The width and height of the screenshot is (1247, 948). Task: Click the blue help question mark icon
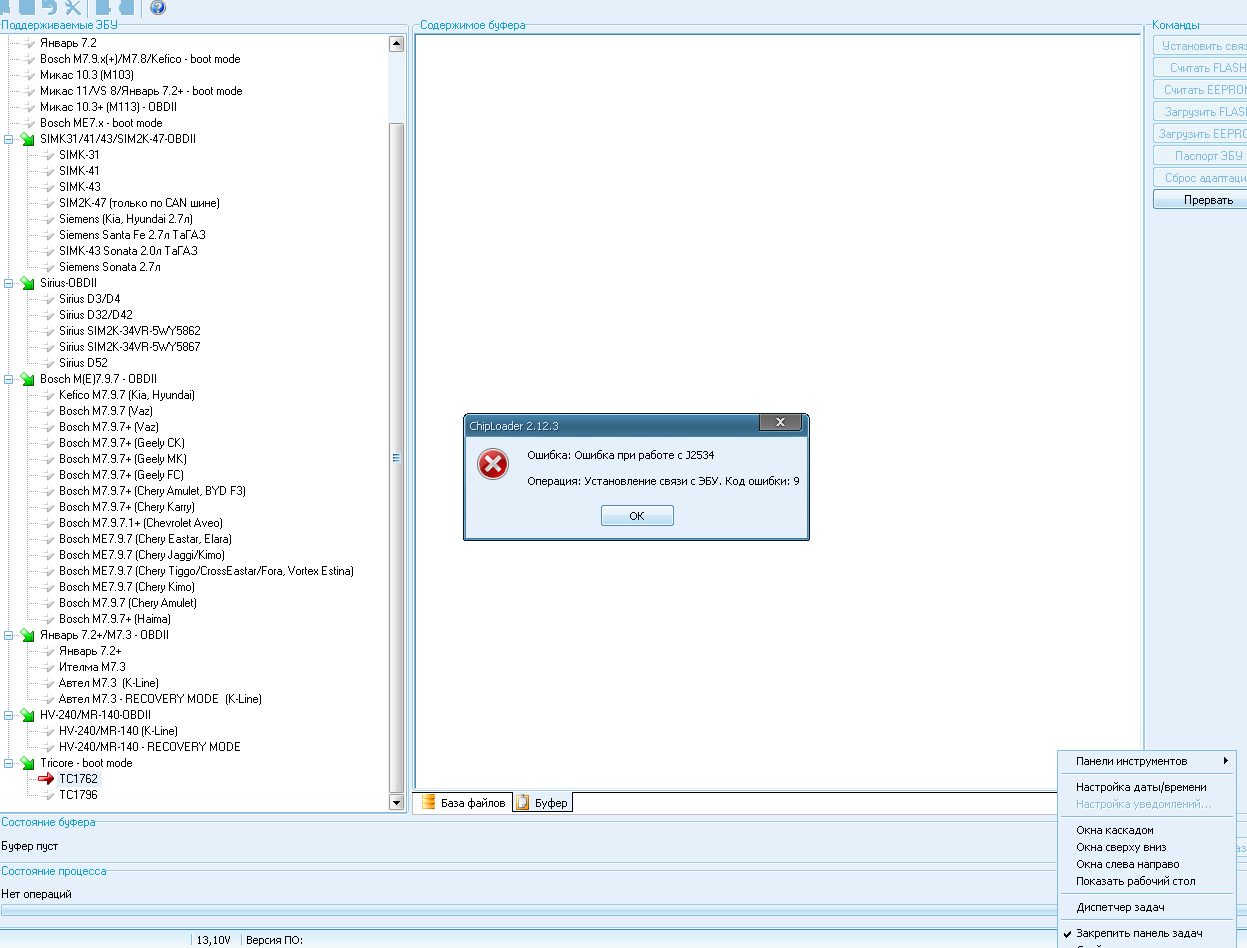click(x=158, y=8)
